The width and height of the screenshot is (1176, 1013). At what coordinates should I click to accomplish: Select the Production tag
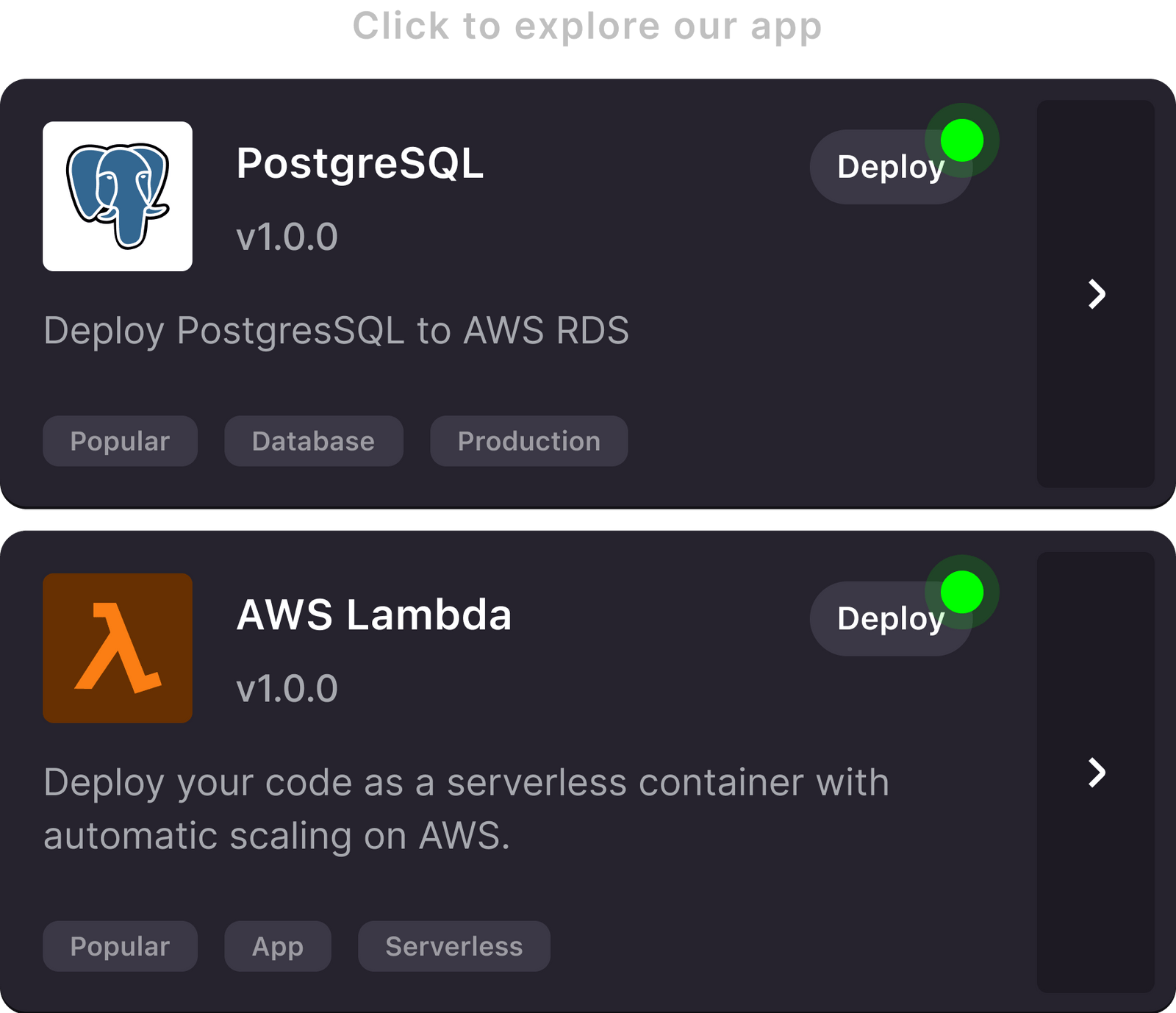tap(528, 441)
